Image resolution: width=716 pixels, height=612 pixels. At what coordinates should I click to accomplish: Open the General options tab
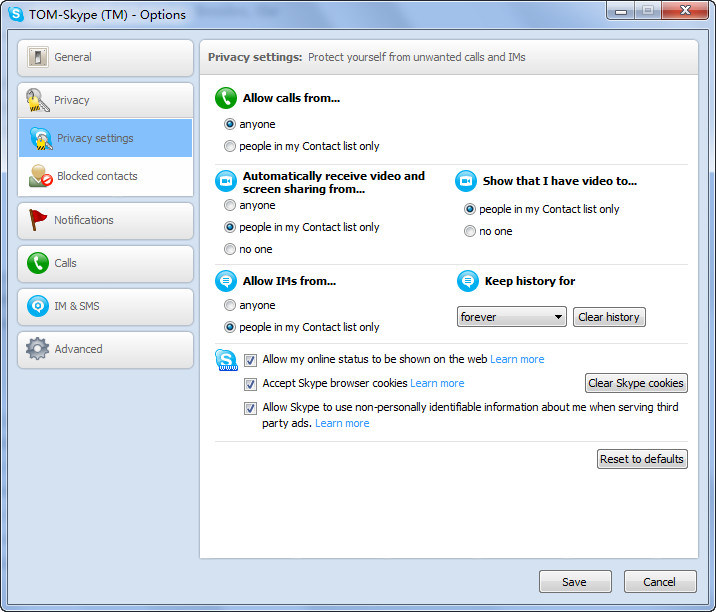(105, 58)
